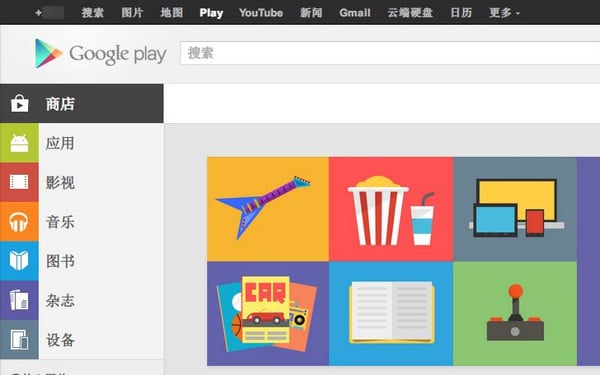Screen dimensions: 600x375
Task: Open Gmail from the top navigation bar
Action: point(355,13)
